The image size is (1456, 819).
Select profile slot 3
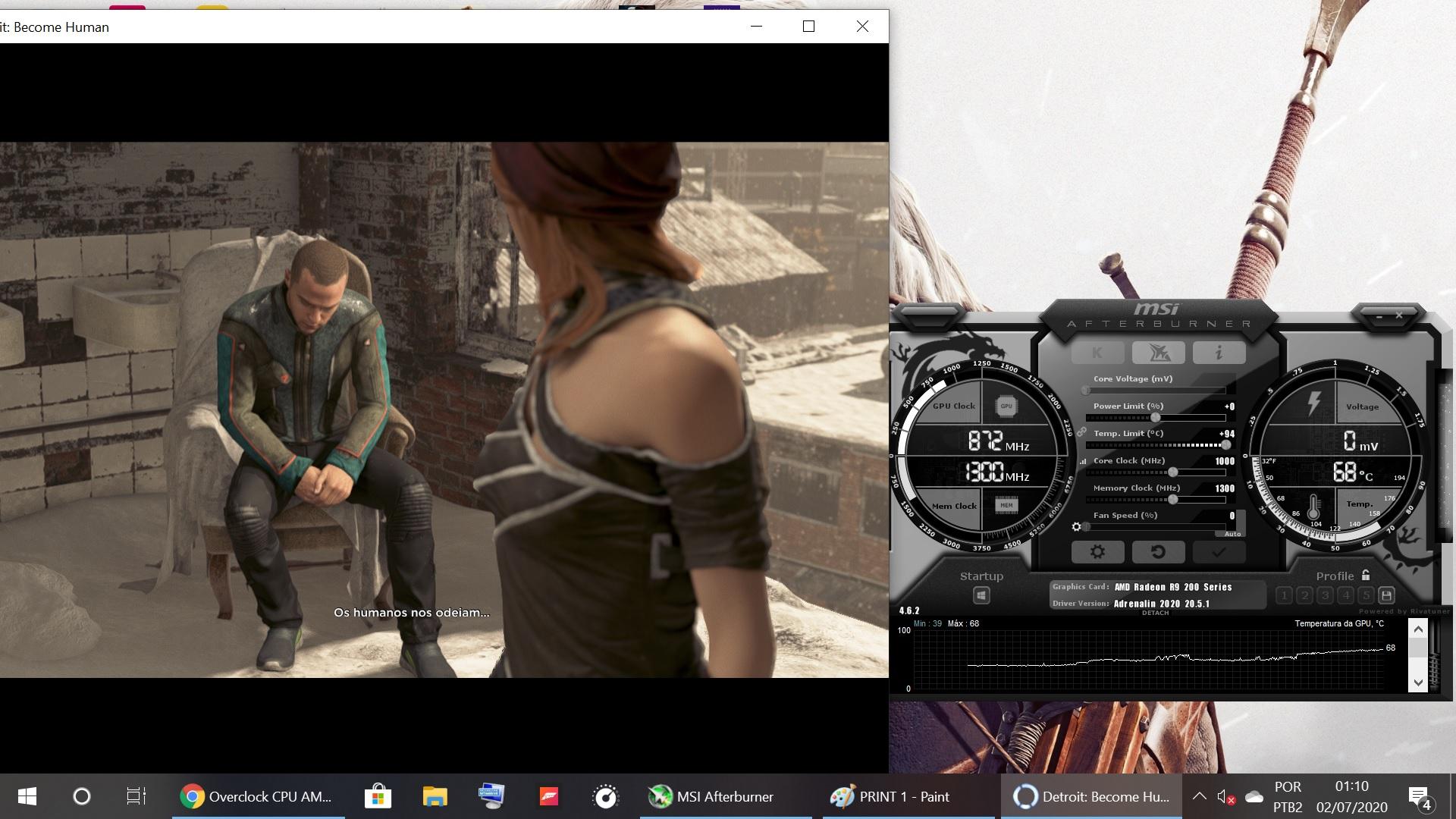[1325, 595]
